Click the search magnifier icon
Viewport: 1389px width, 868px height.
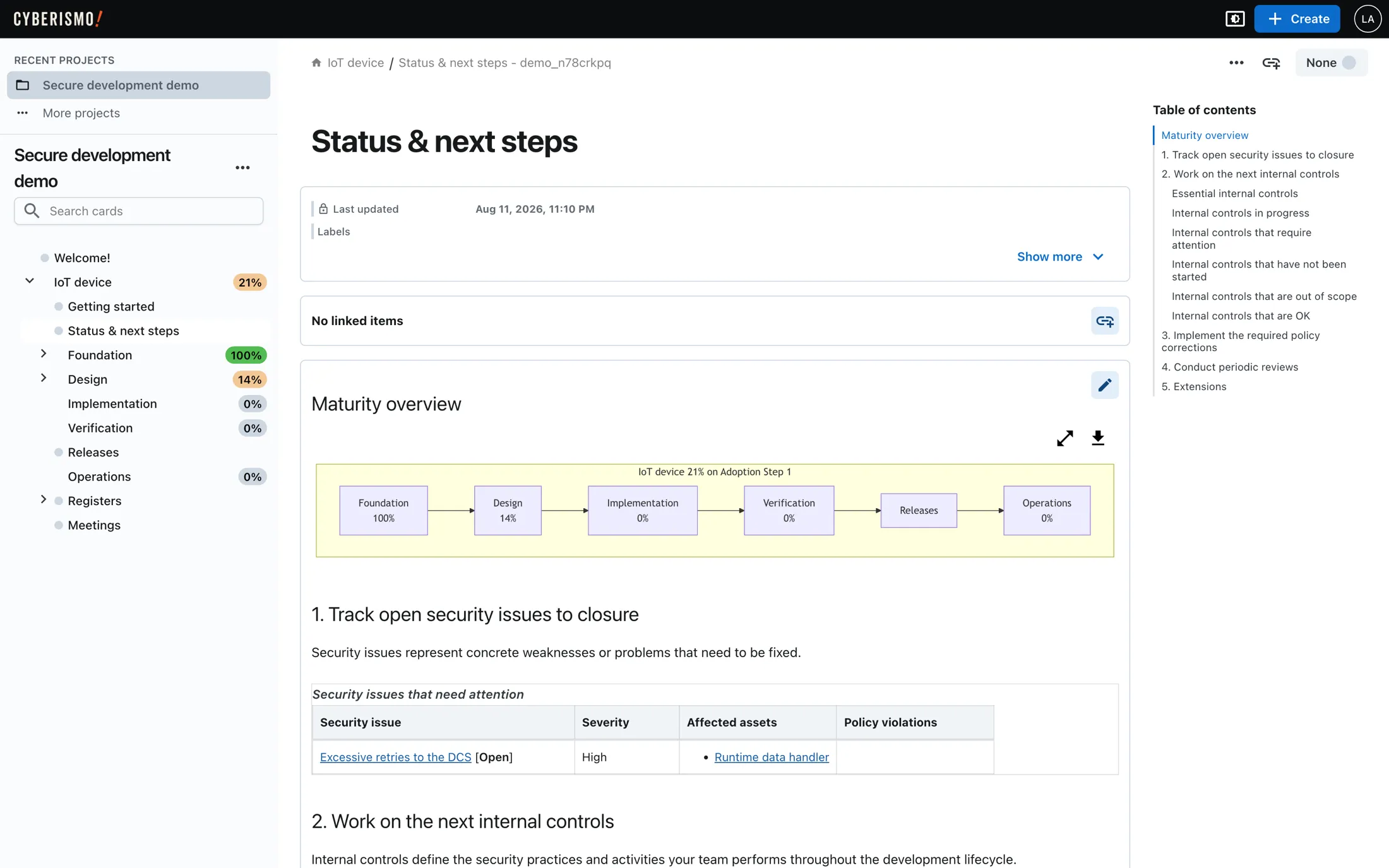32,211
